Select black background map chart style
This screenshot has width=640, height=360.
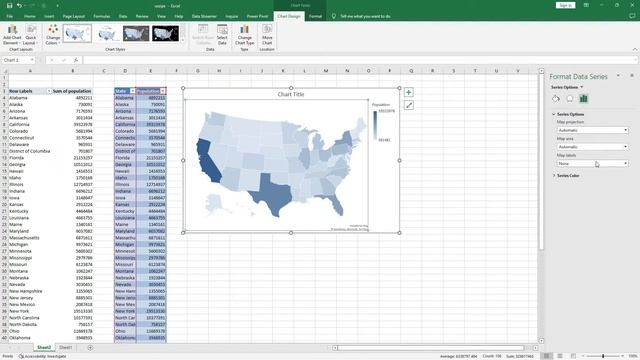coord(165,33)
